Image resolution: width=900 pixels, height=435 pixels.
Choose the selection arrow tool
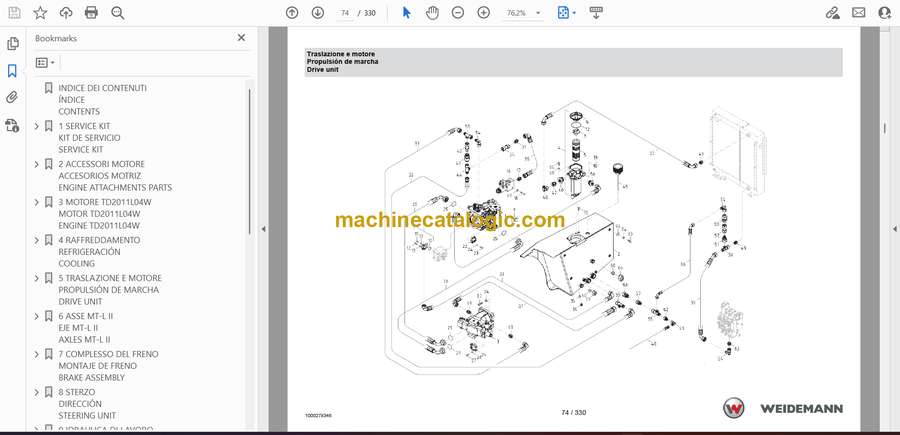[406, 13]
